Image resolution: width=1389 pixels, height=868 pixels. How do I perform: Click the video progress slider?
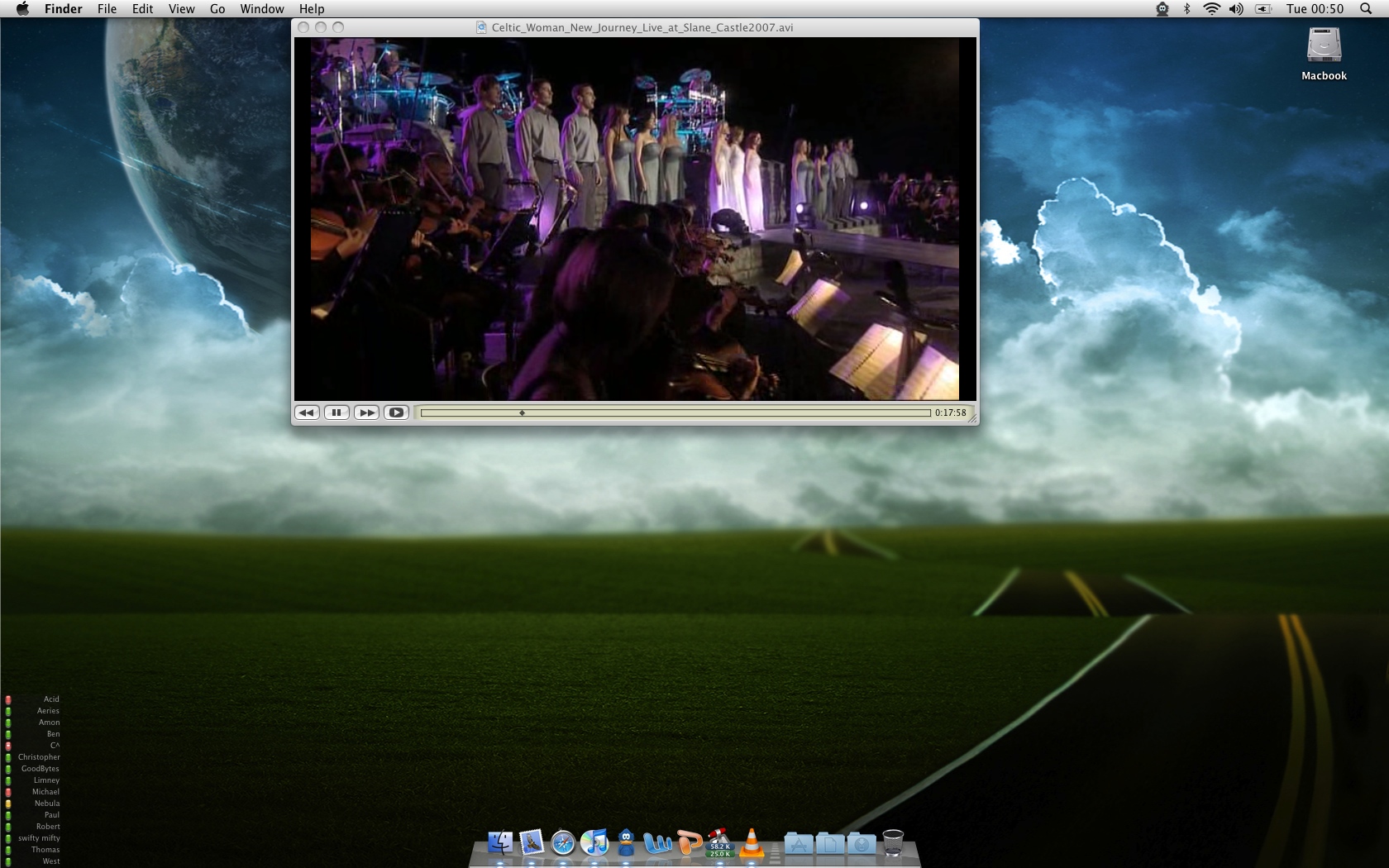click(x=675, y=413)
